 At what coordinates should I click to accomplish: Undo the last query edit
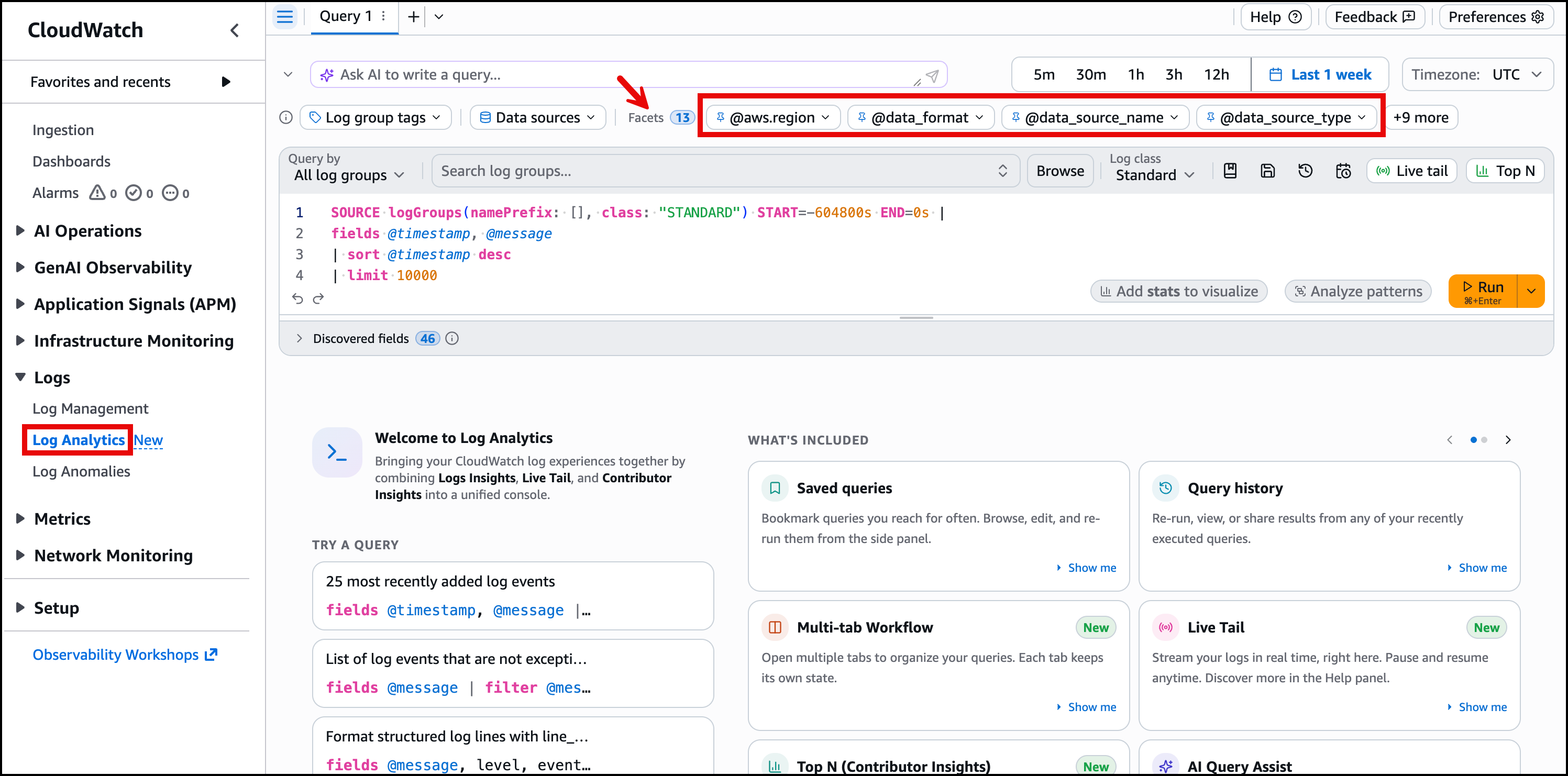[297, 298]
